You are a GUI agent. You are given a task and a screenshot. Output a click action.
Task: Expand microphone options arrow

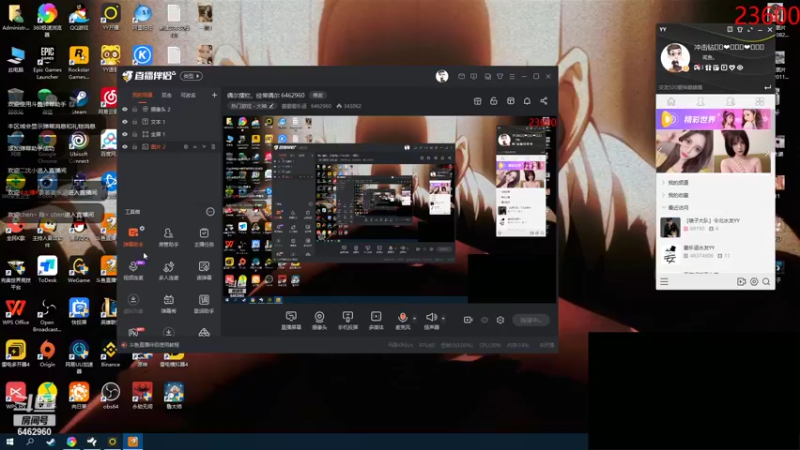(414, 318)
